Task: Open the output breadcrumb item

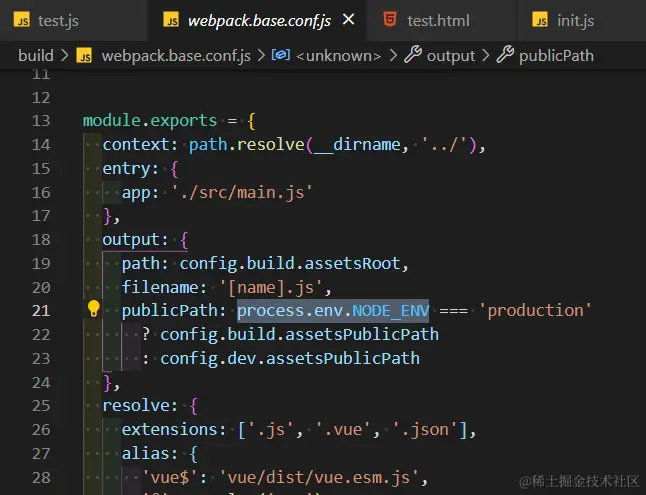Action: (x=451, y=56)
